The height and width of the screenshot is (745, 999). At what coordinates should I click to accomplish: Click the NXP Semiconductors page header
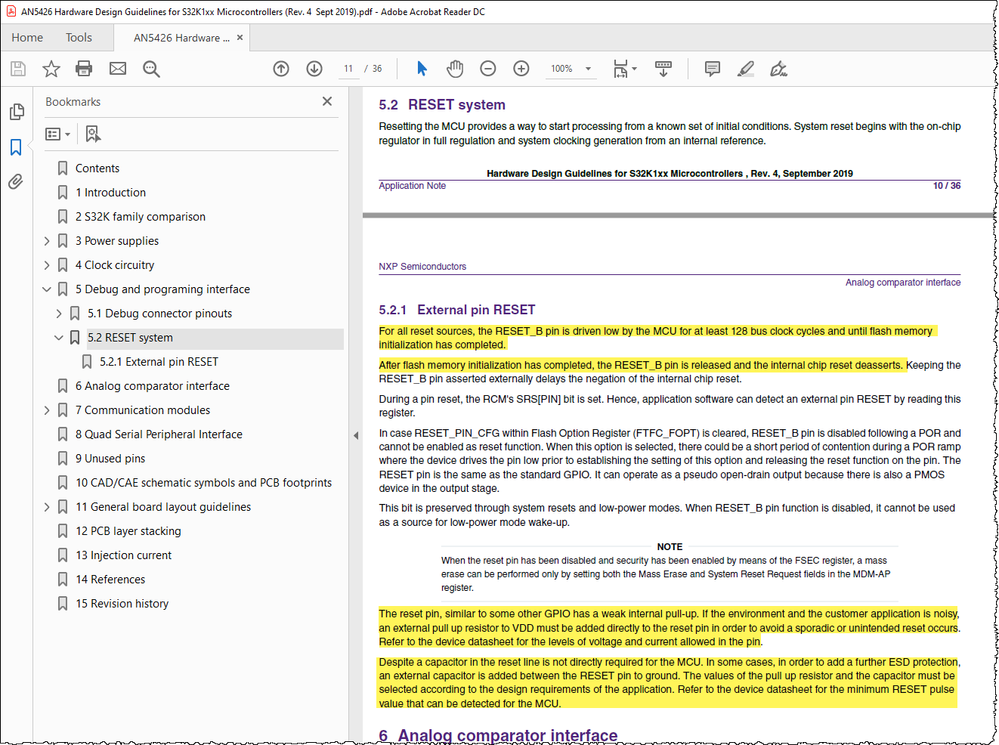(422, 266)
